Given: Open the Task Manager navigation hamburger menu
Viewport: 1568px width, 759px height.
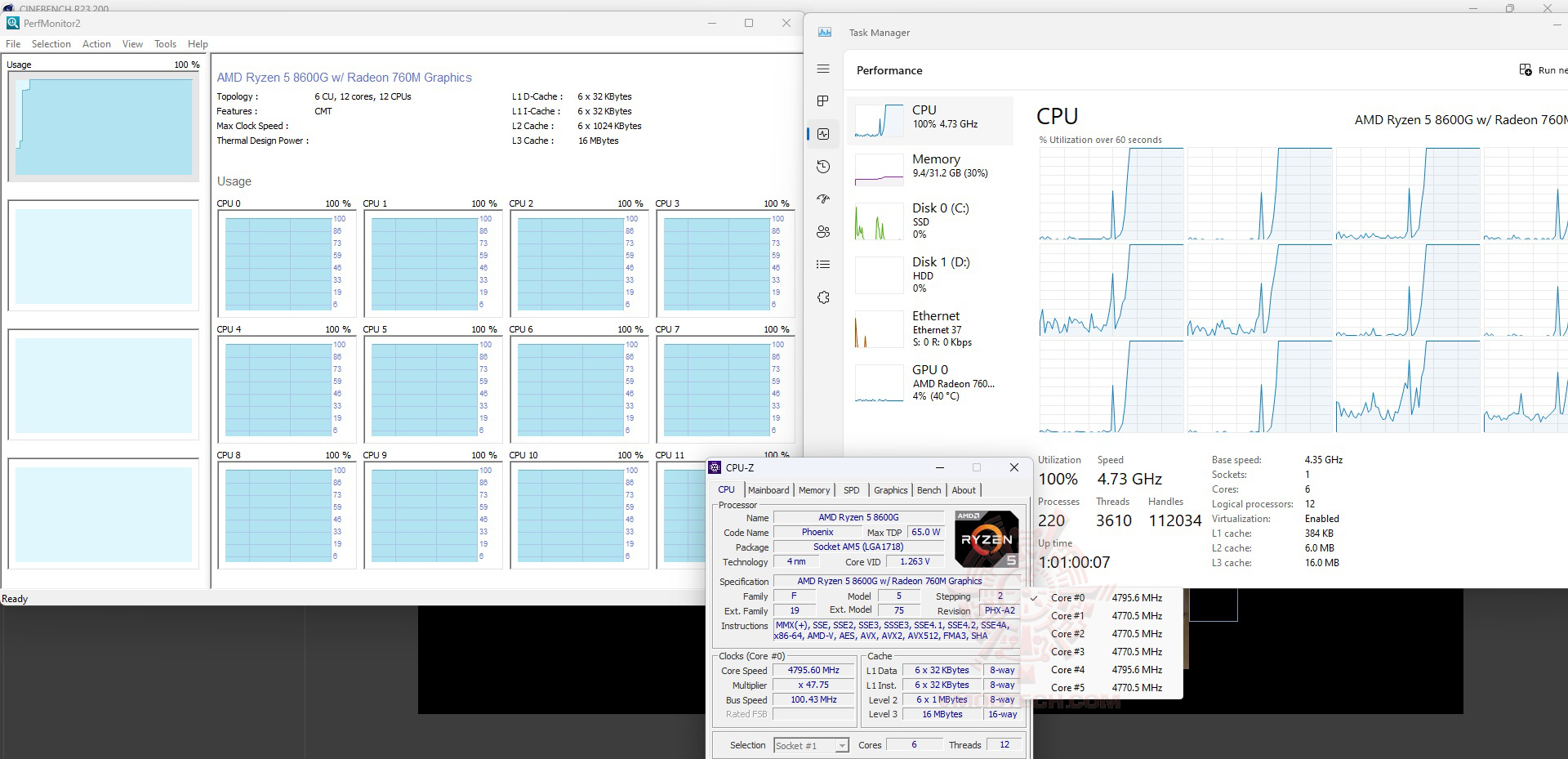Looking at the screenshot, I should point(823,69).
